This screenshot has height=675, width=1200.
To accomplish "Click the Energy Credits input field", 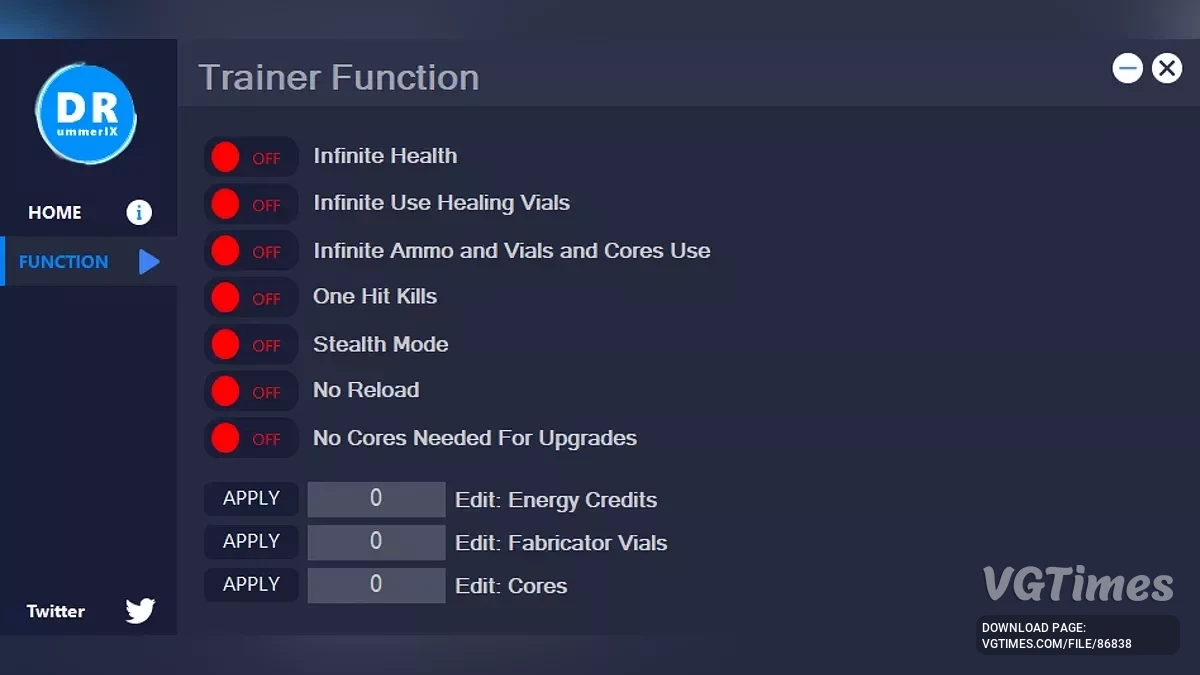I will pos(376,499).
